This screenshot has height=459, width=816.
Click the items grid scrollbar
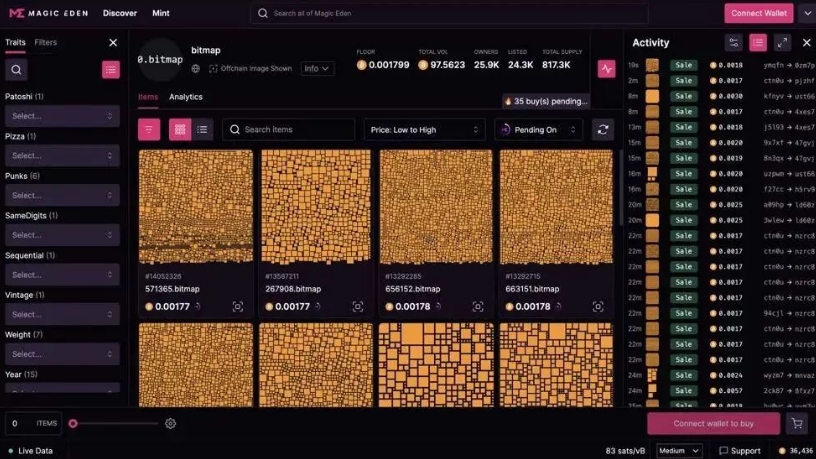pyautogui.click(x=620, y=188)
